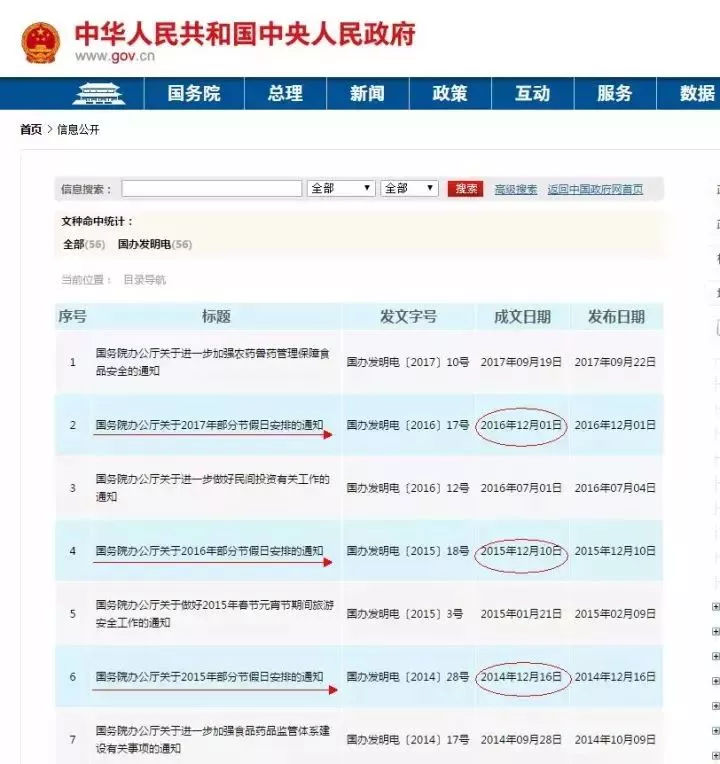Click 首页 in the breadcrumb

31,130
